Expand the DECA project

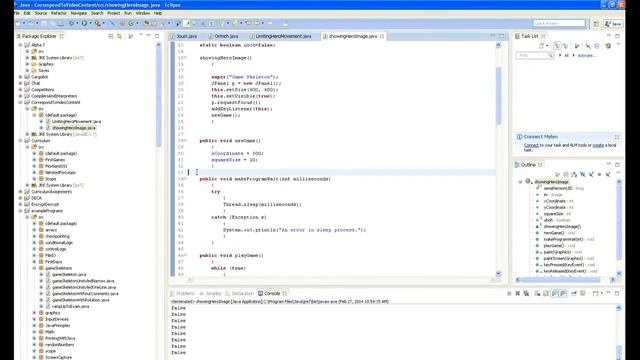pos(20,198)
